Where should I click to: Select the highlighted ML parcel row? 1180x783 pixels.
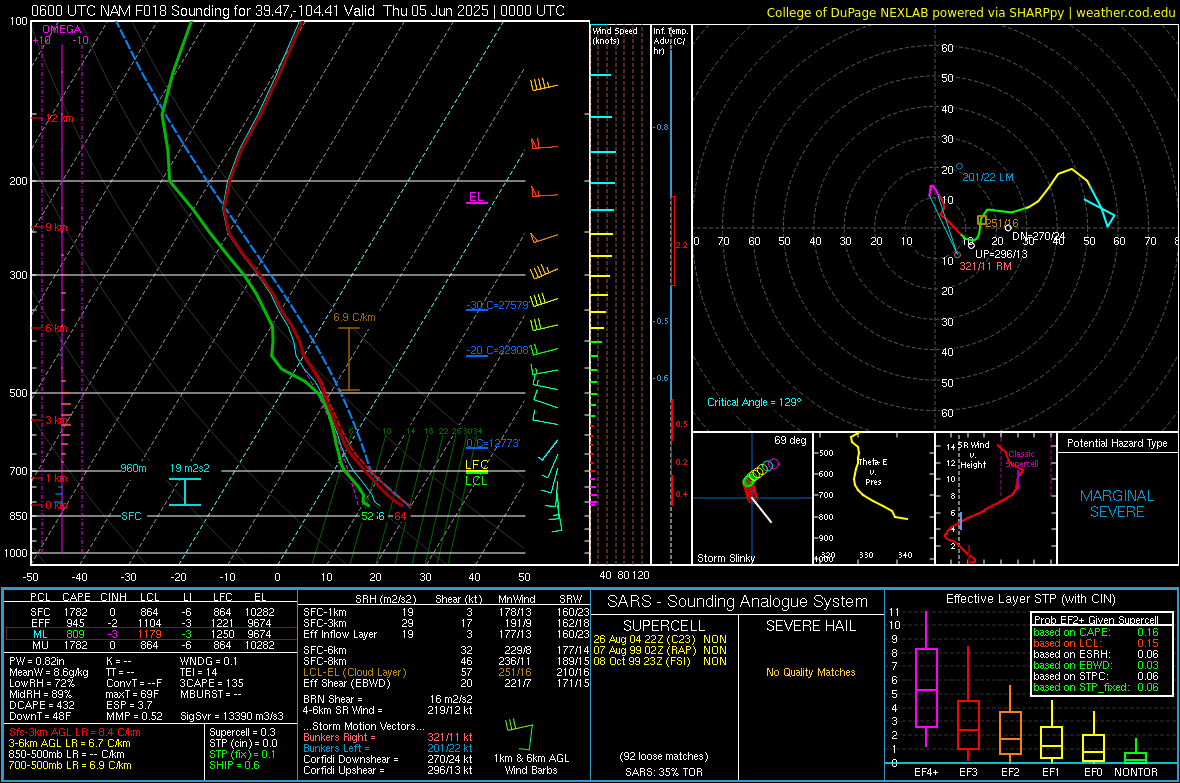pyautogui.click(x=151, y=635)
